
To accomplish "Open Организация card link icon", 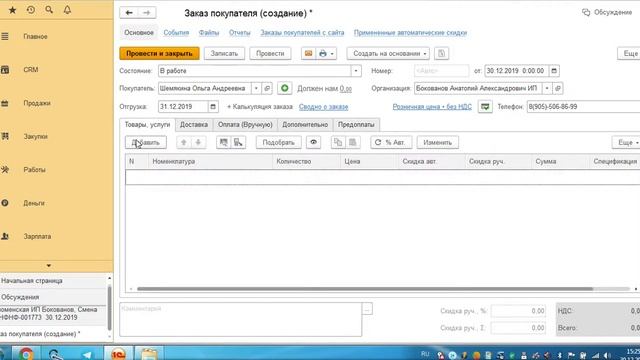I will [558, 88].
